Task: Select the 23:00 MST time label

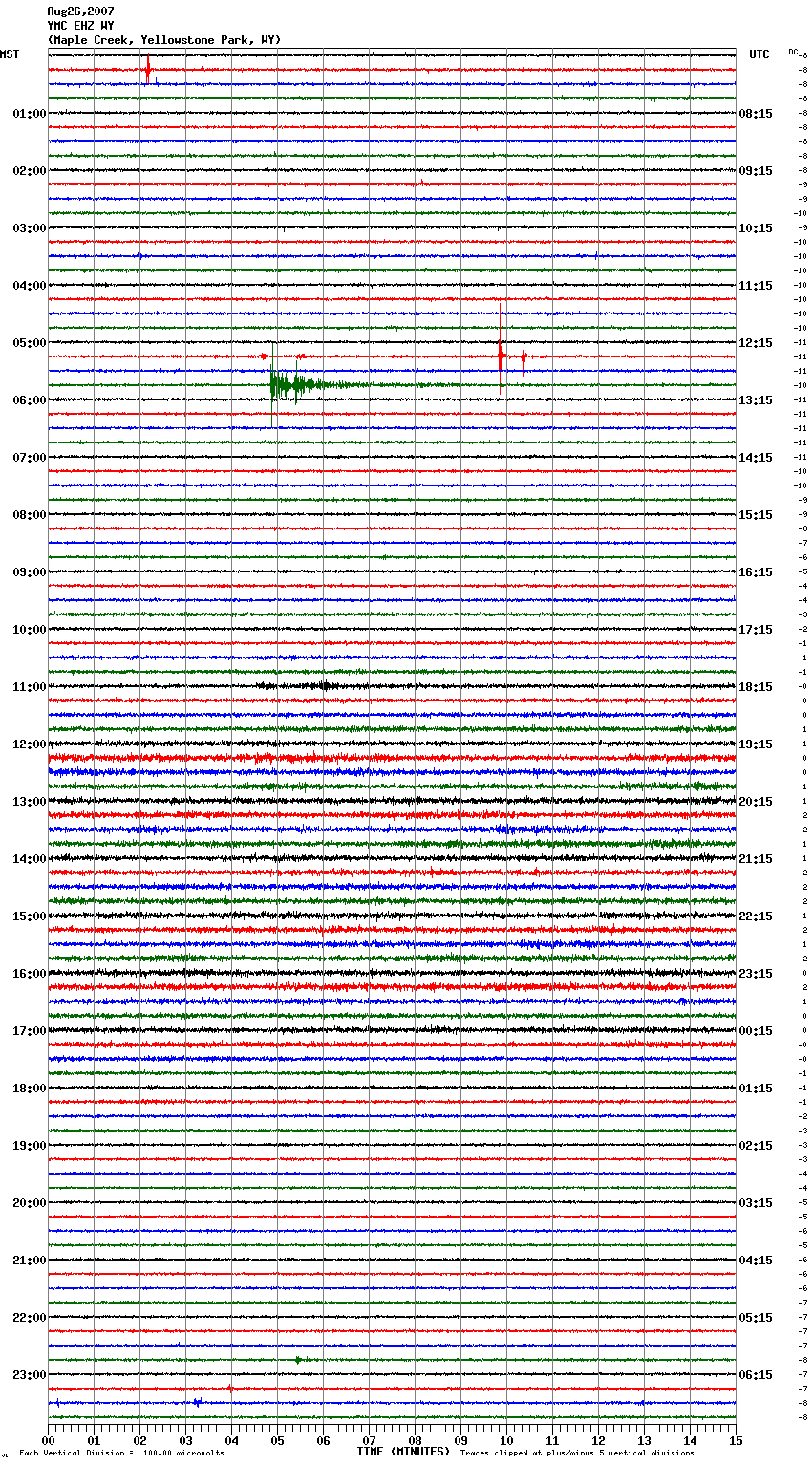Action: [30, 1375]
